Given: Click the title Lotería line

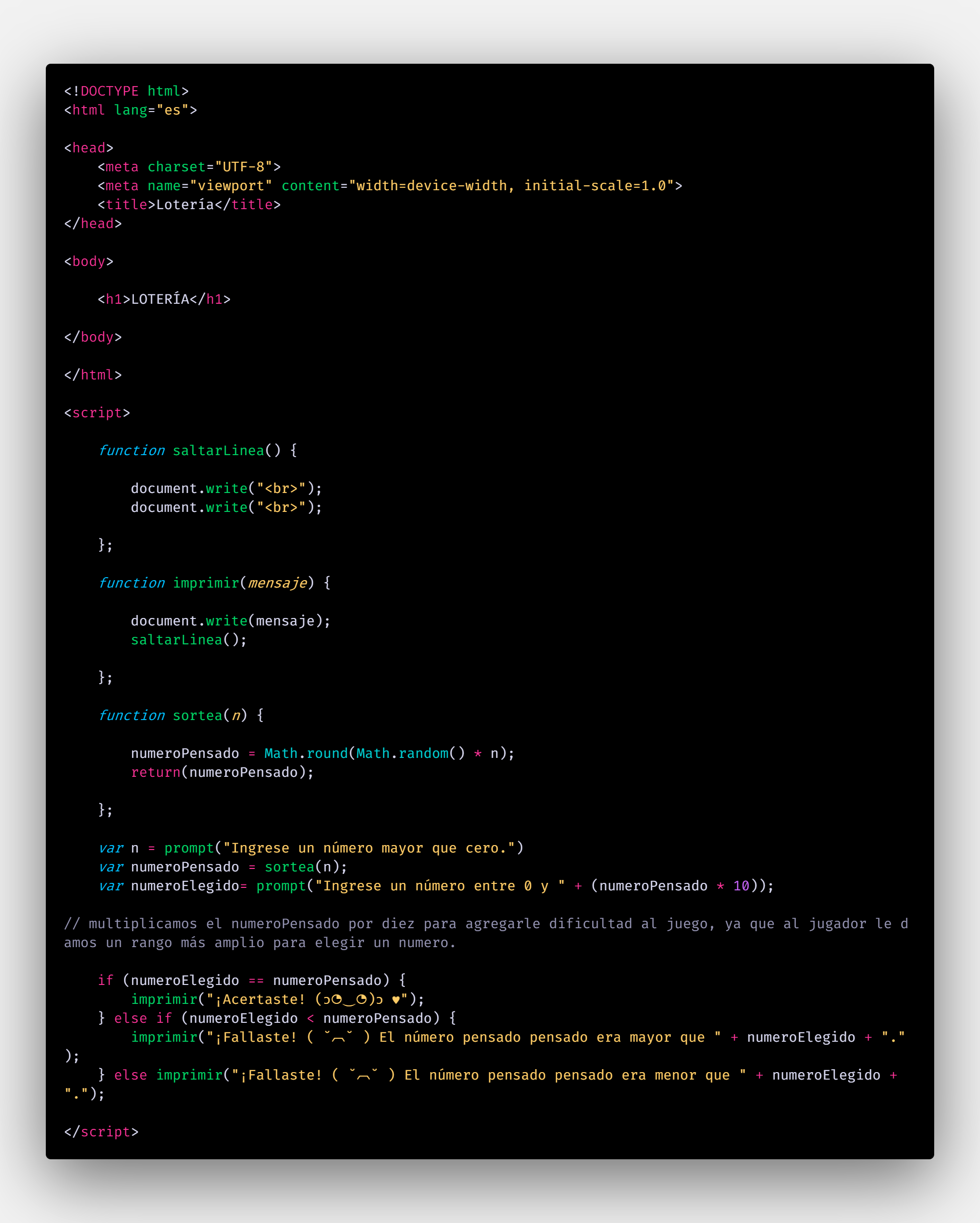Looking at the screenshot, I should [189, 205].
